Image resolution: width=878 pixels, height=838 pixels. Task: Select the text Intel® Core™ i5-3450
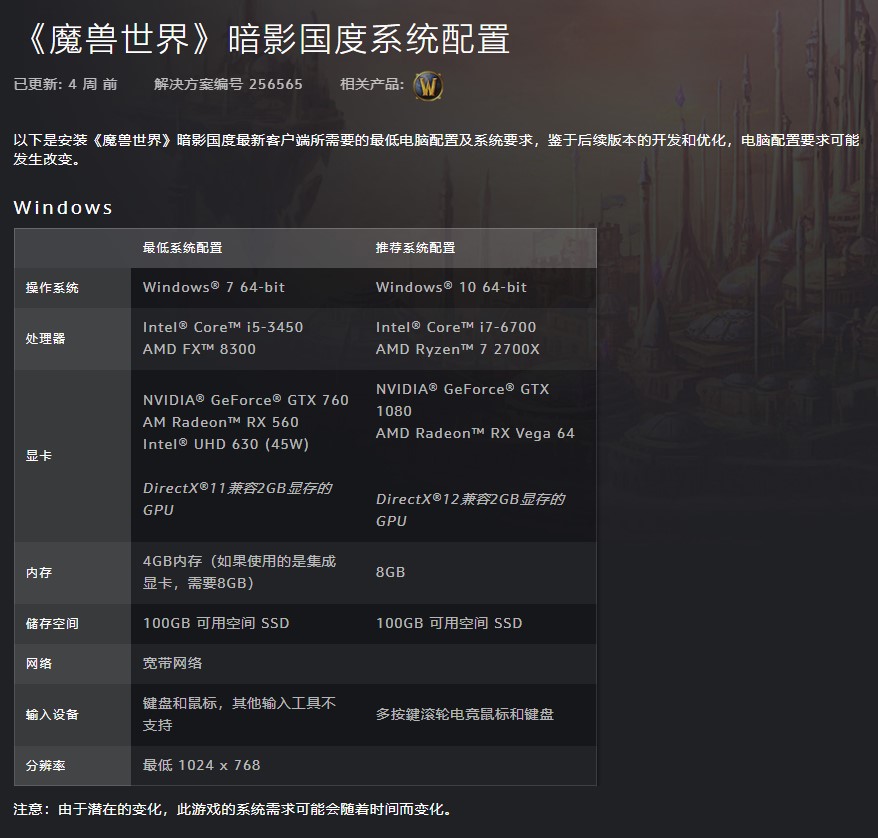[x=223, y=327]
